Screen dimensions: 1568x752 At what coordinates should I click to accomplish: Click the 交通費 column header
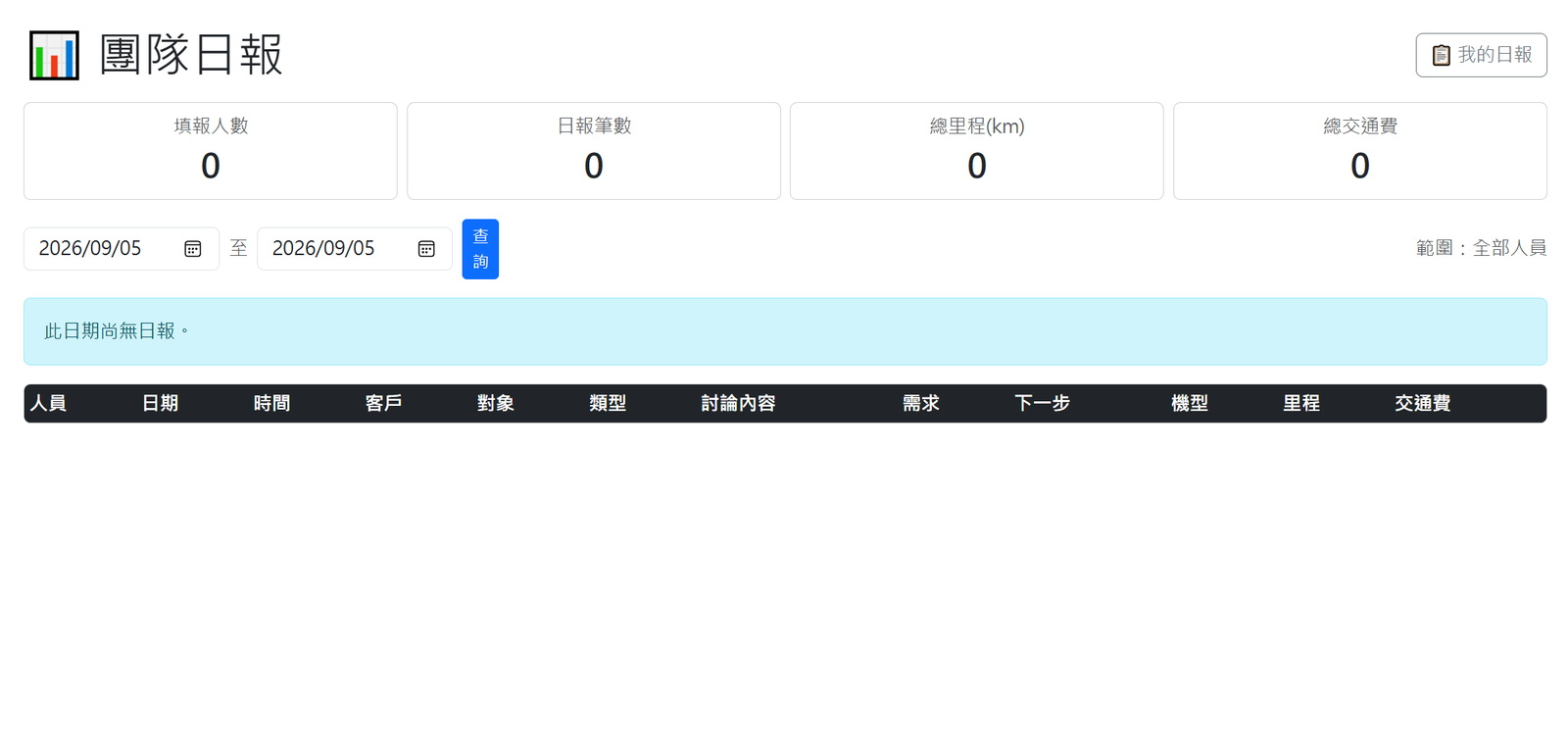[x=1422, y=403]
